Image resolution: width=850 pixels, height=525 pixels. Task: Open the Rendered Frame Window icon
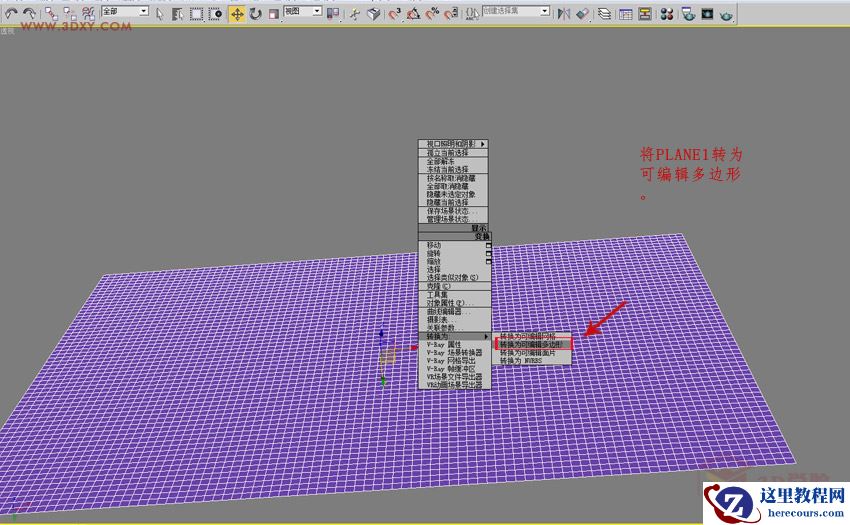pos(707,14)
